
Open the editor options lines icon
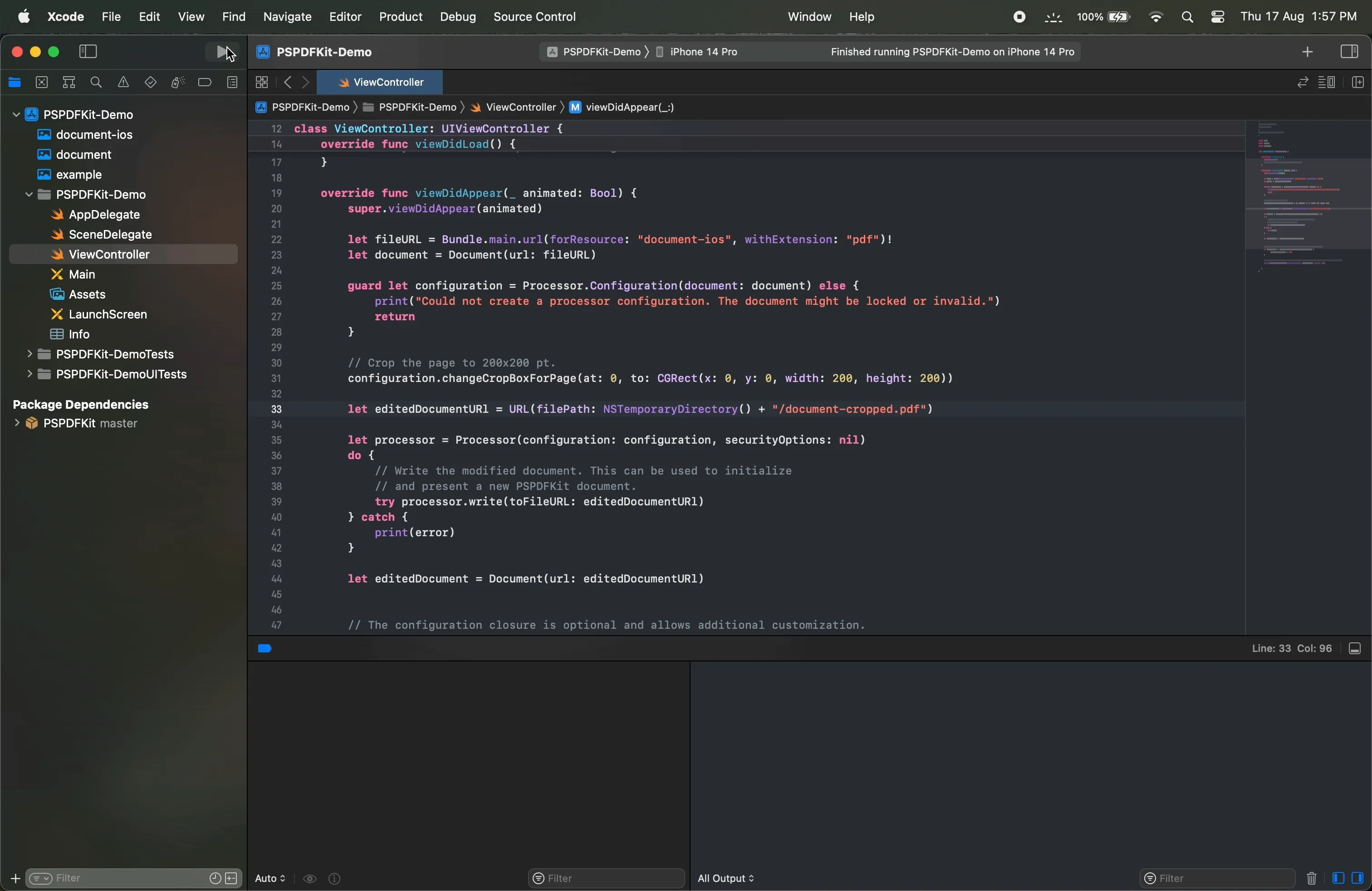[1327, 83]
